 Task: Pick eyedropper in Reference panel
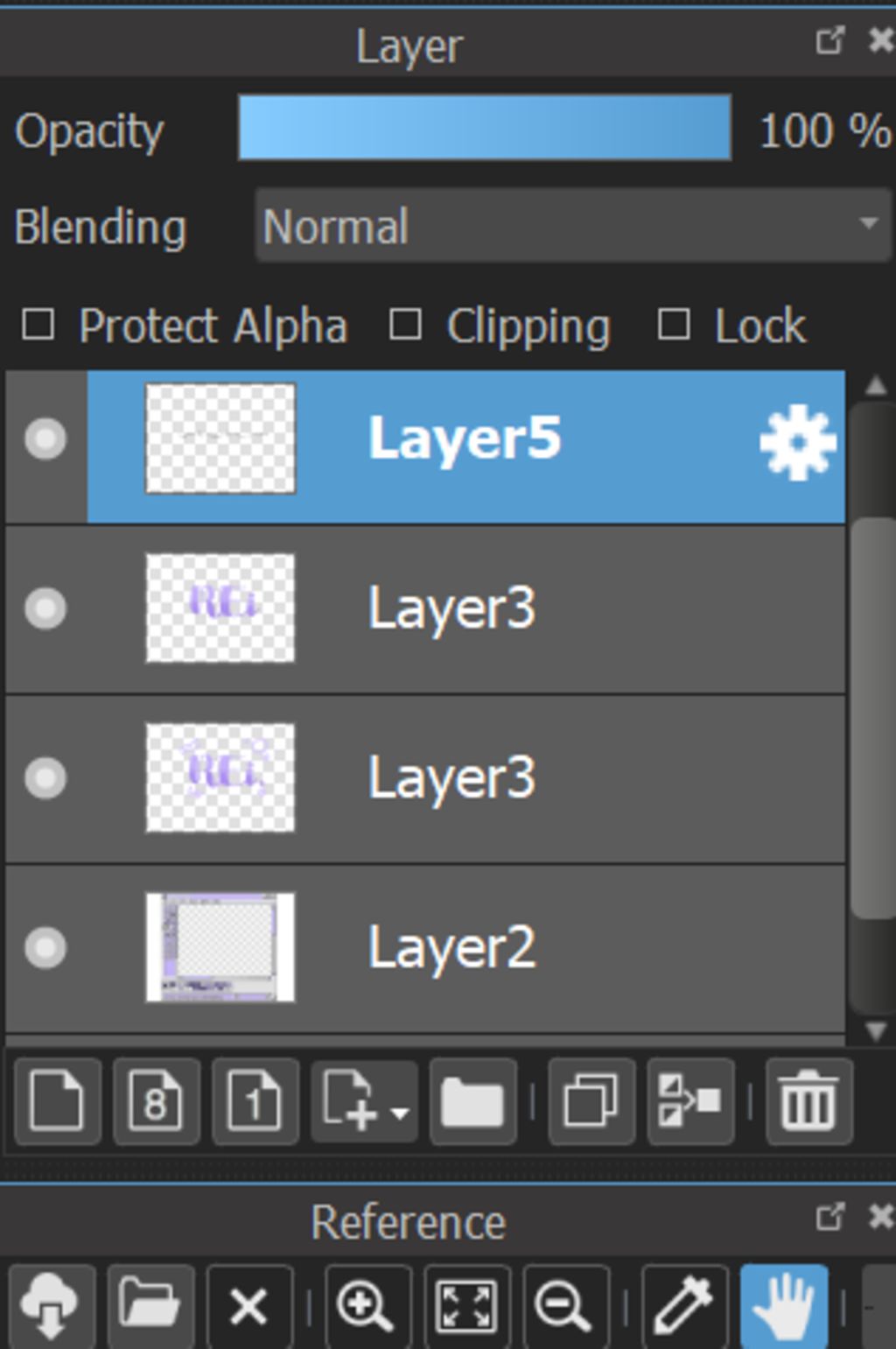point(683,1305)
